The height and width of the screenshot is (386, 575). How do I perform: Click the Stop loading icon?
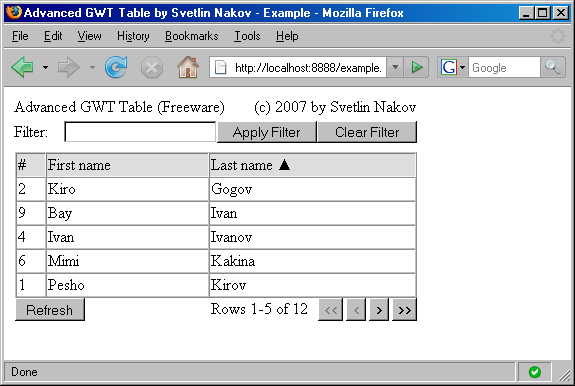[152, 67]
